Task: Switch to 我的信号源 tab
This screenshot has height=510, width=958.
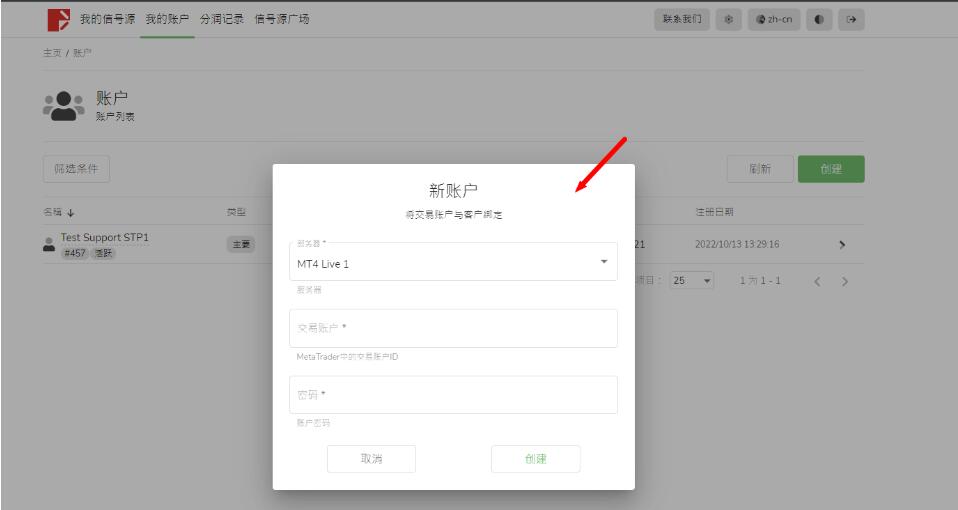Action: point(107,19)
